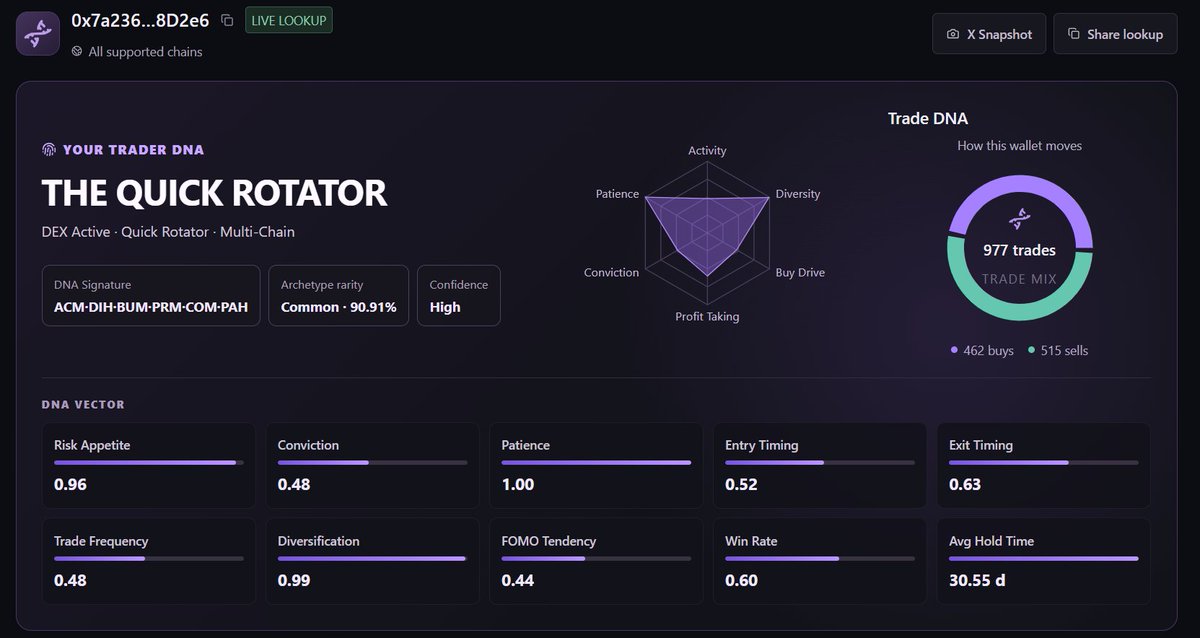The height and width of the screenshot is (638, 1200).
Task: Click the Profit Taking radar label
Action: pos(707,316)
